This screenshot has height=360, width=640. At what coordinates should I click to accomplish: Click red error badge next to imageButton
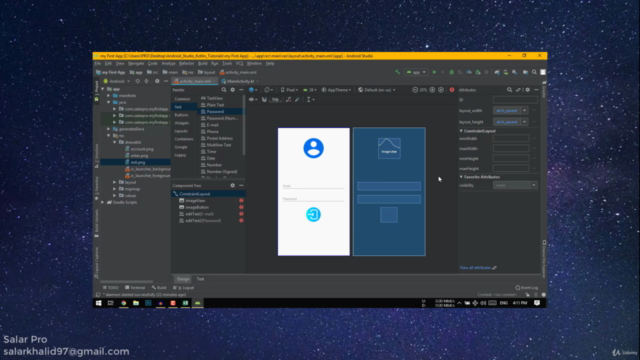(241, 207)
